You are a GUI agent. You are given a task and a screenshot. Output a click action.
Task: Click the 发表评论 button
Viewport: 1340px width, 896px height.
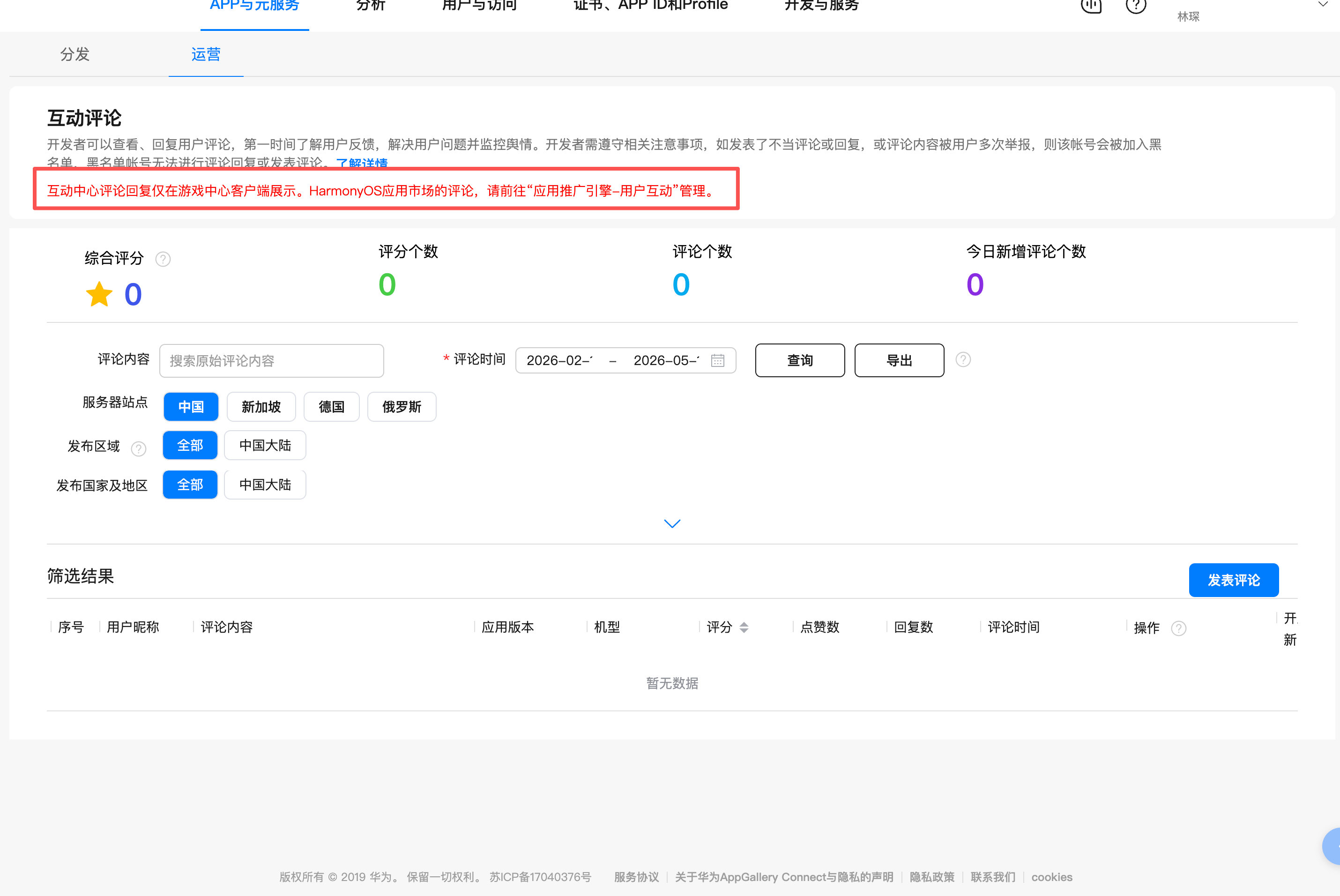(1234, 580)
